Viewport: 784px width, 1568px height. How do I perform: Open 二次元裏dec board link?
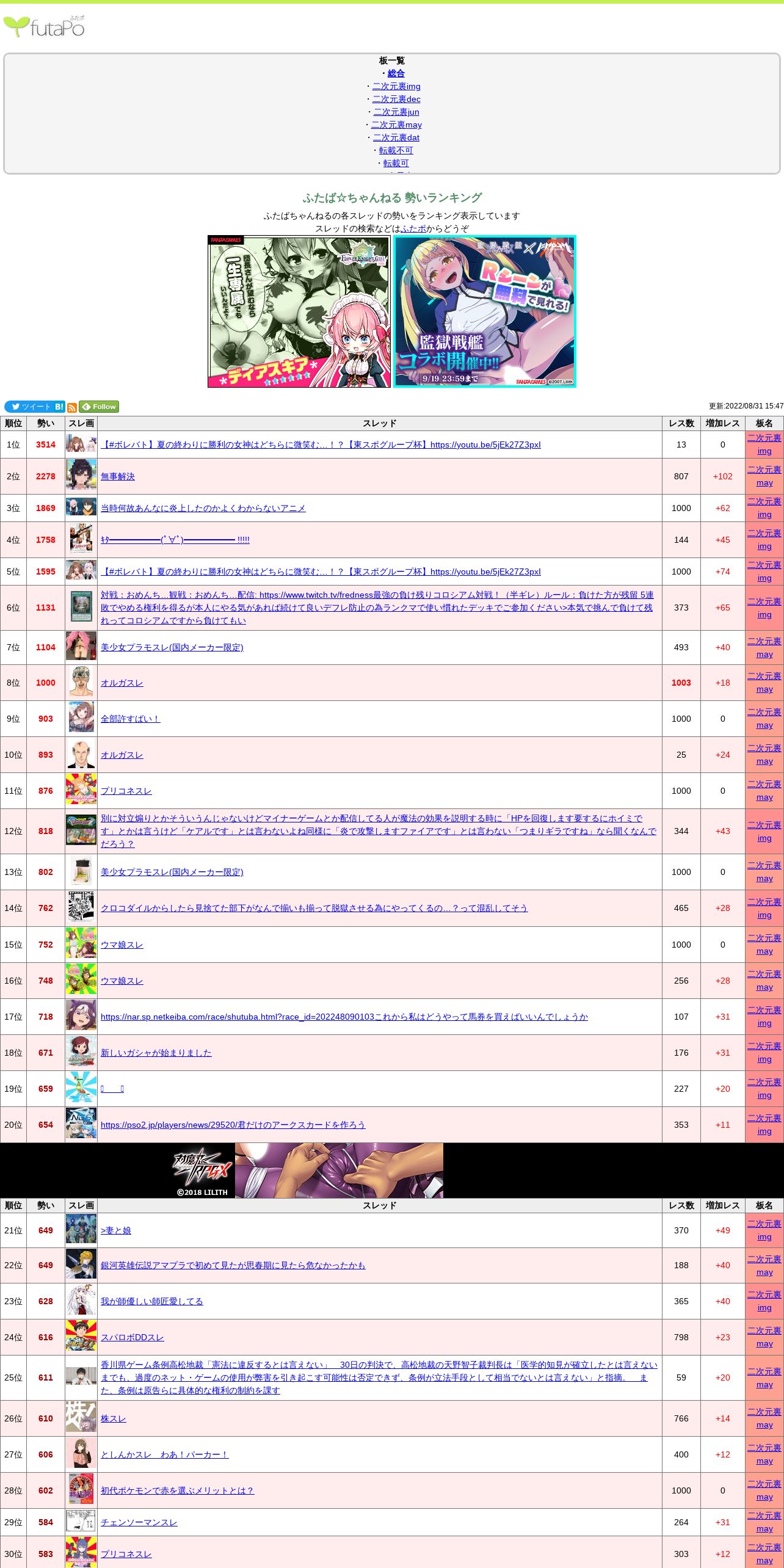[x=396, y=99]
